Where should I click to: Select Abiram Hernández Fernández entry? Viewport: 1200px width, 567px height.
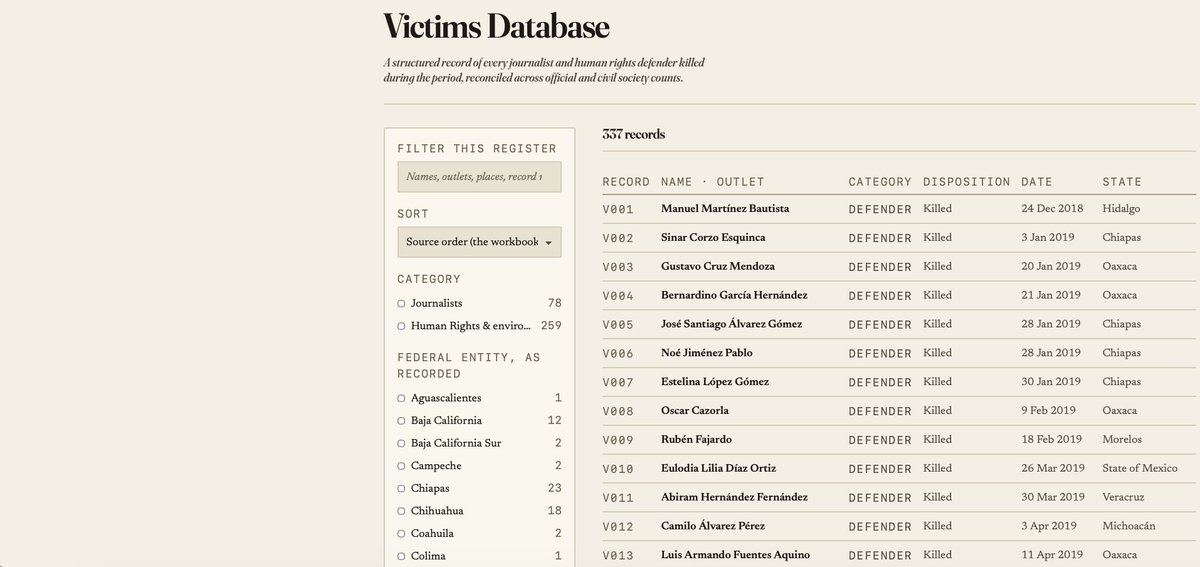pos(733,497)
